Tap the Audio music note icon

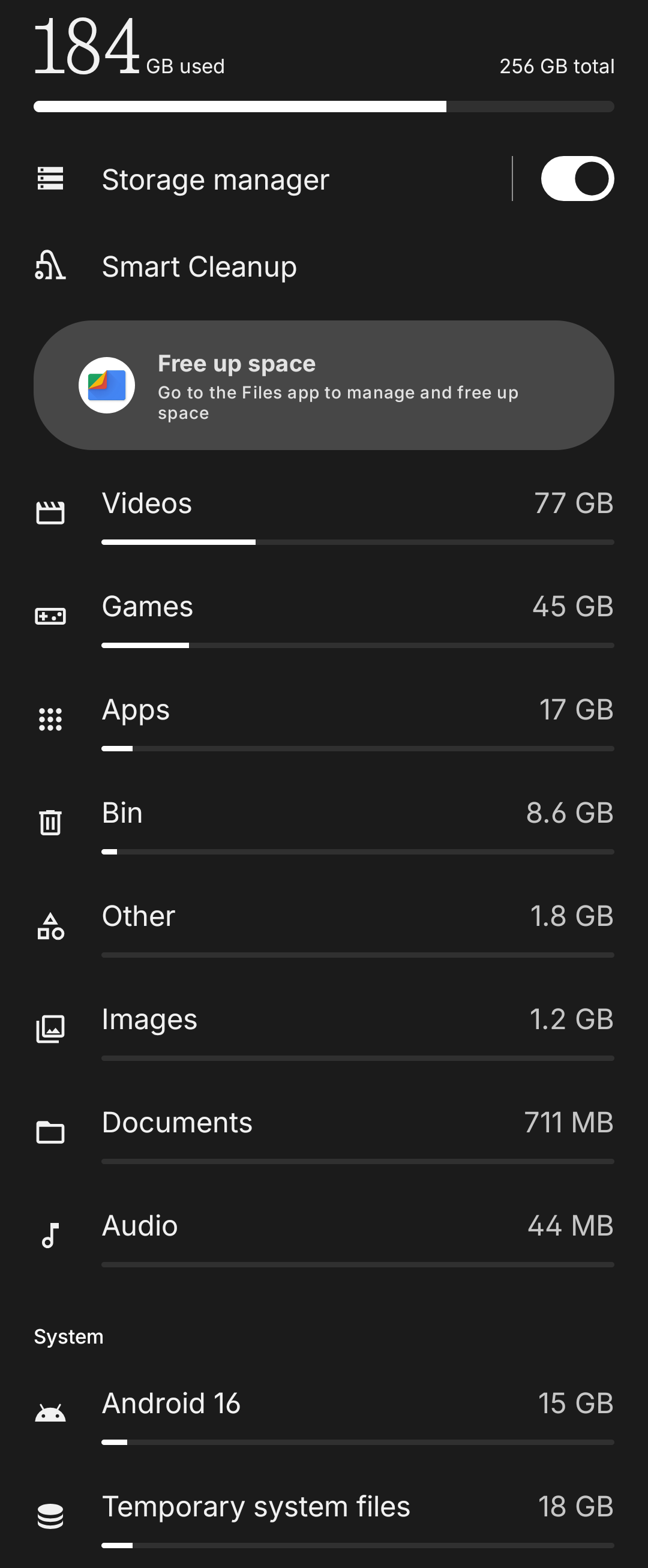pyautogui.click(x=50, y=1236)
